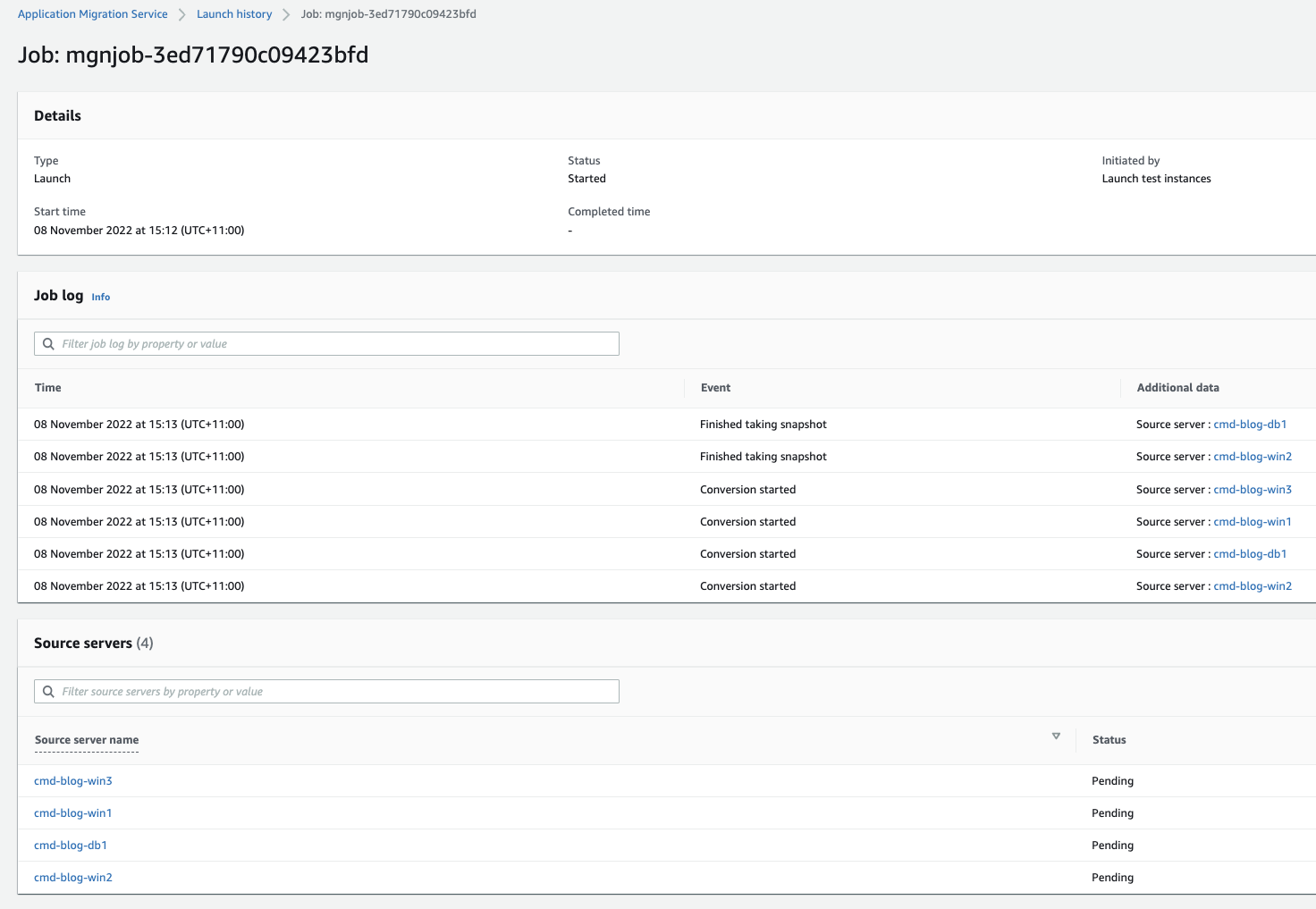Open Application Migration Service breadcrumb link
The image size is (1316, 909).
point(93,14)
